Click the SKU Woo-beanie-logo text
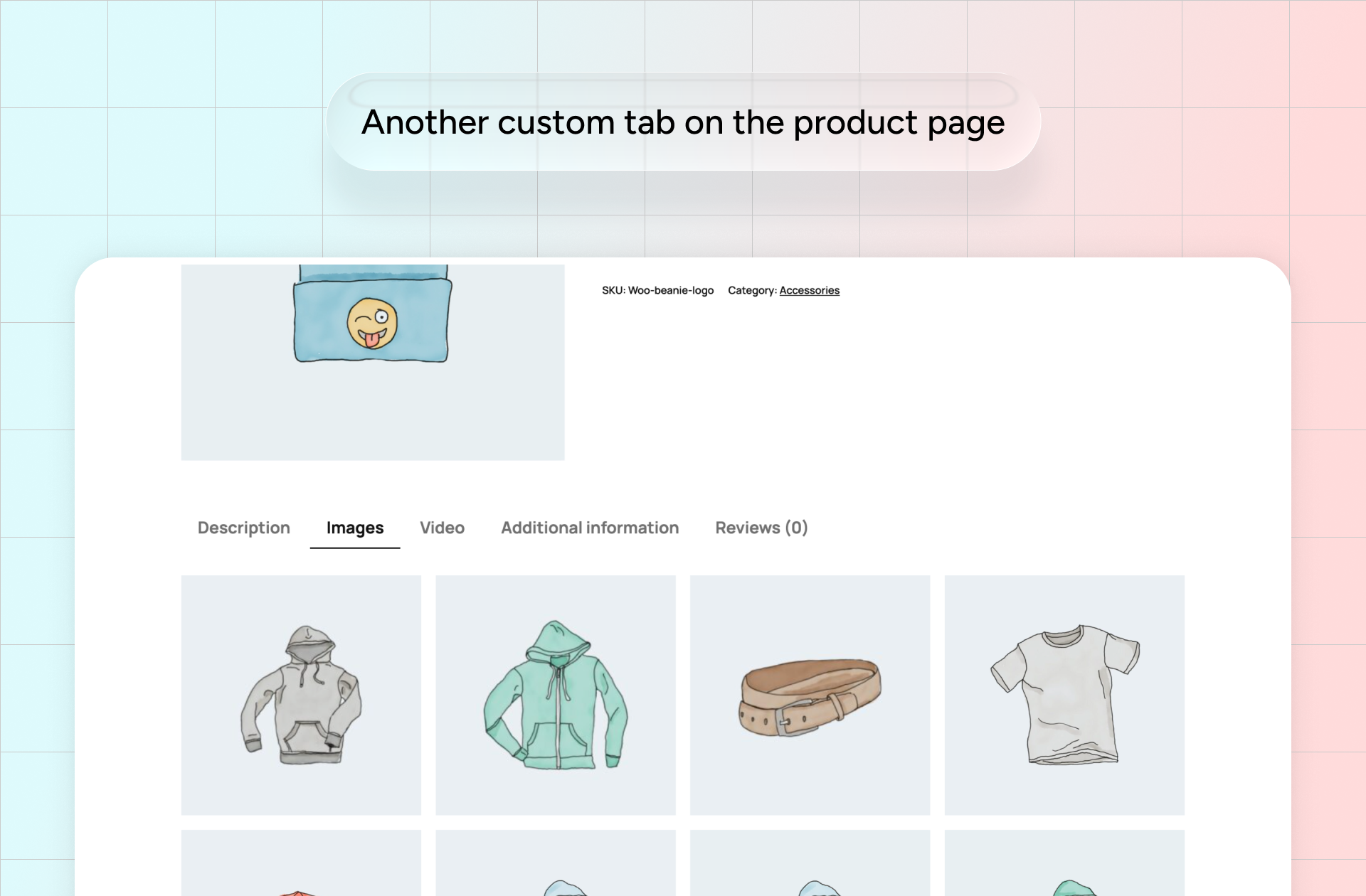This screenshot has height=896, width=1366. pyautogui.click(x=657, y=290)
